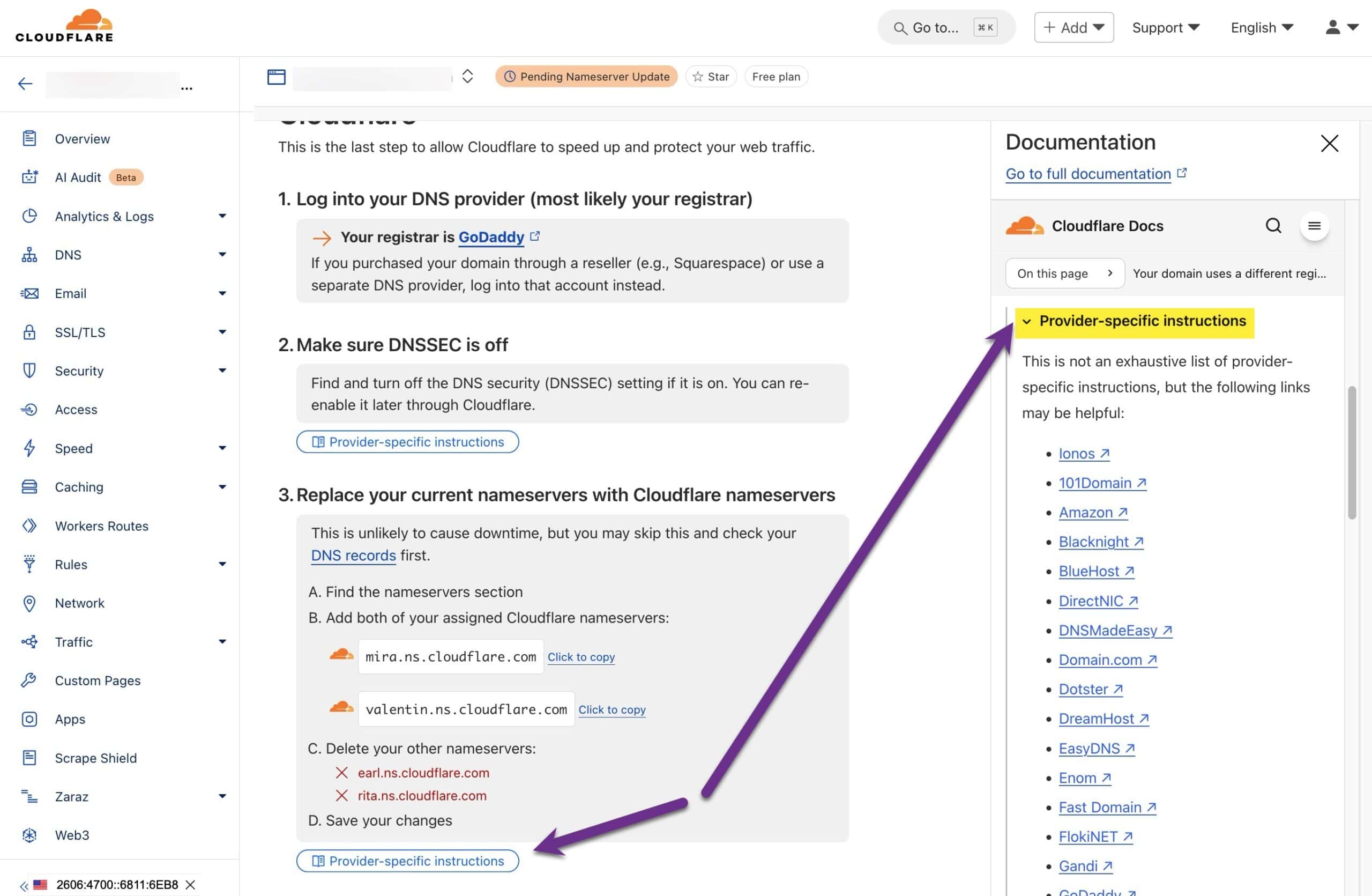The height and width of the screenshot is (896, 1372).
Task: Open Overview in sidebar
Action: point(83,138)
